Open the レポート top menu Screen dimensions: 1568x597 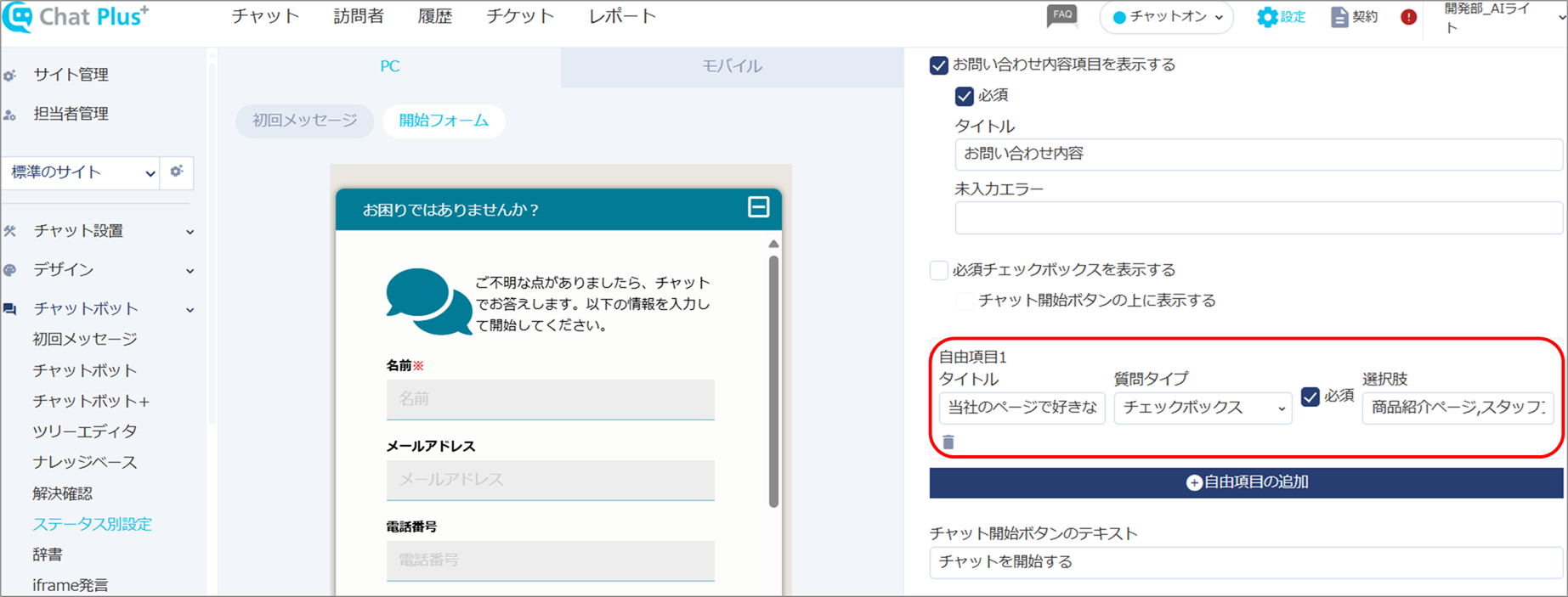[x=622, y=16]
